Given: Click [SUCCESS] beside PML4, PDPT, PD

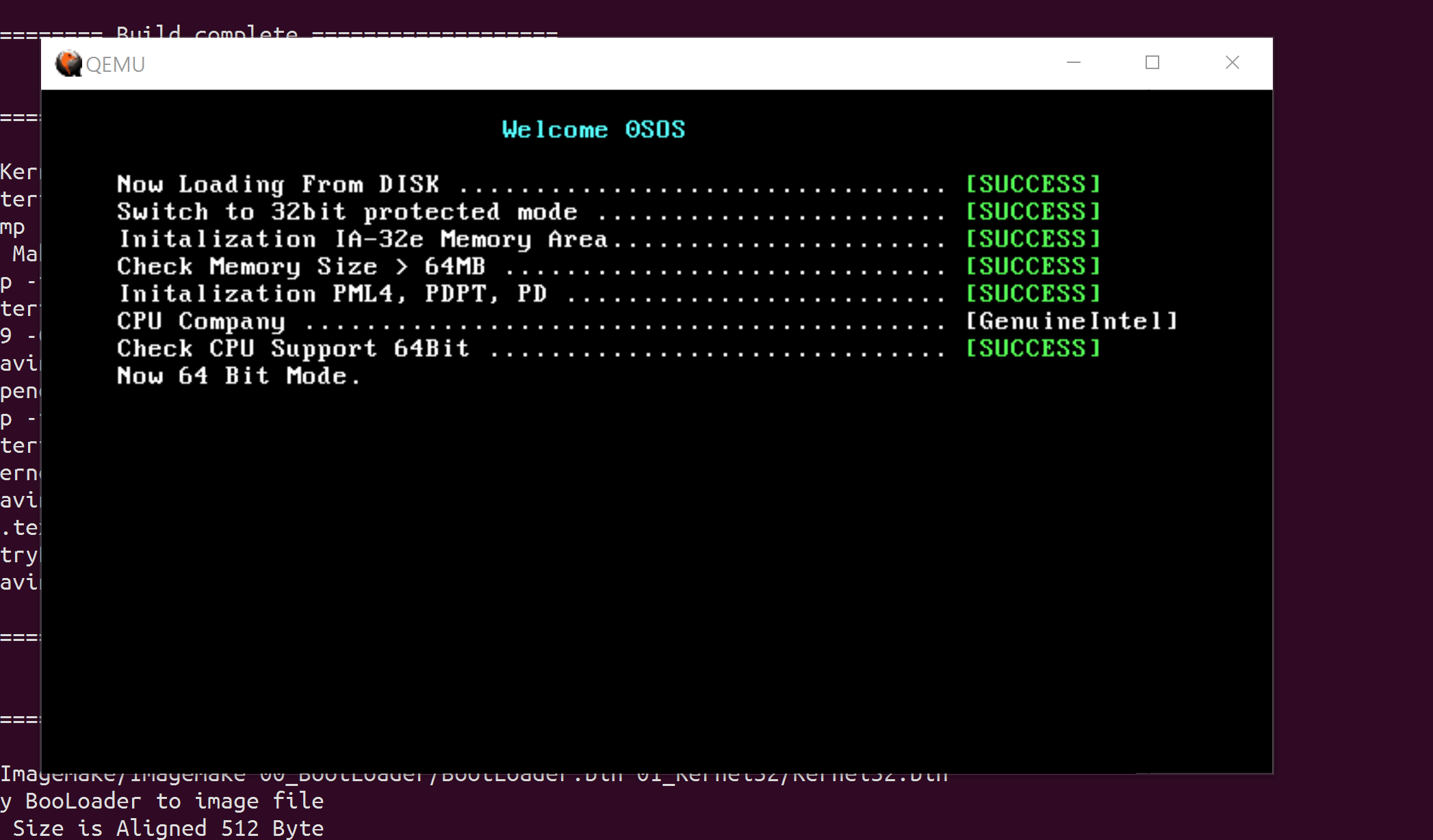Looking at the screenshot, I should click(x=1033, y=293).
